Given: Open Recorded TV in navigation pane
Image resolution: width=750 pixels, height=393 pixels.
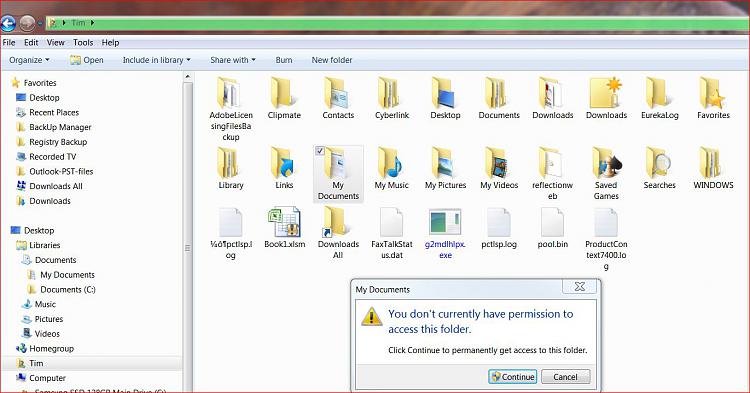Looking at the screenshot, I should point(46,157).
